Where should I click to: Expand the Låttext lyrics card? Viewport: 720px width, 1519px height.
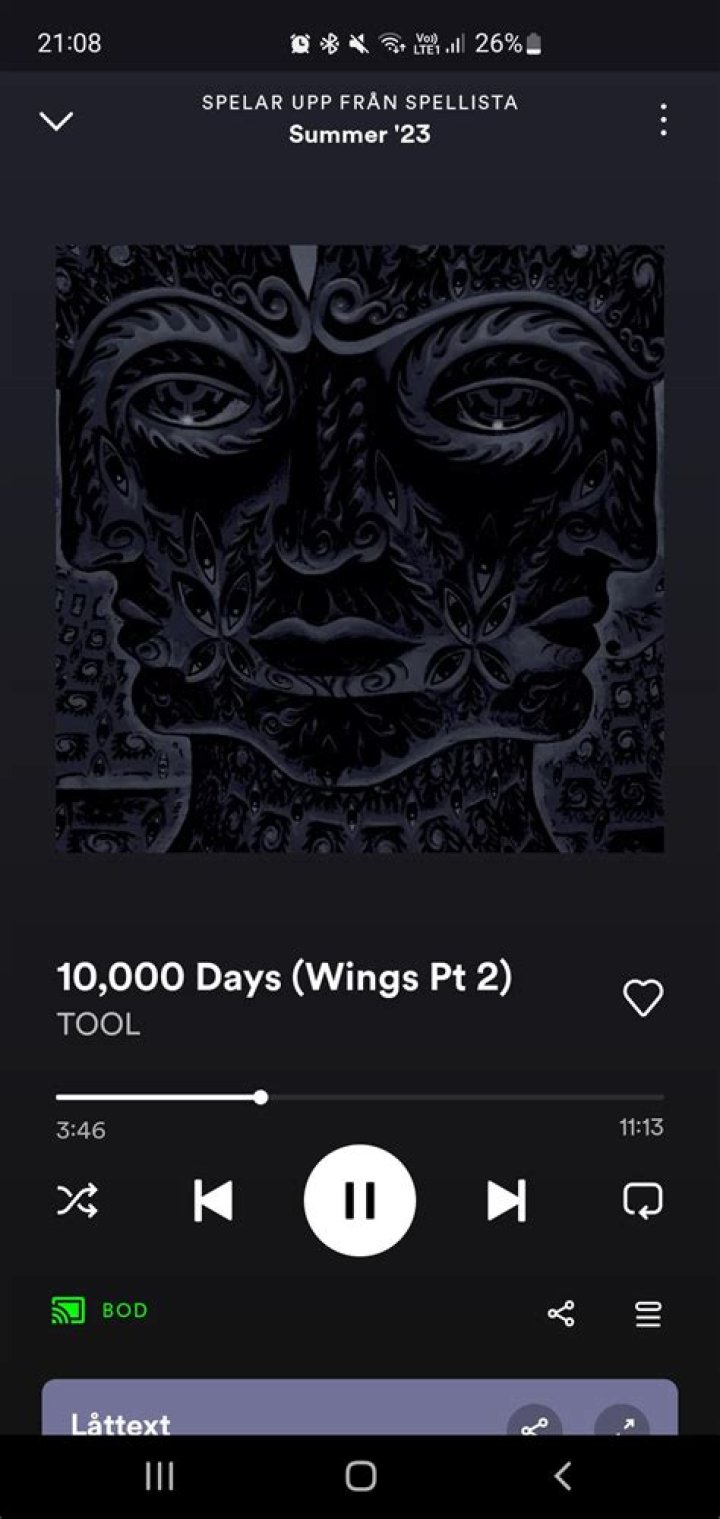[x=622, y=1425]
